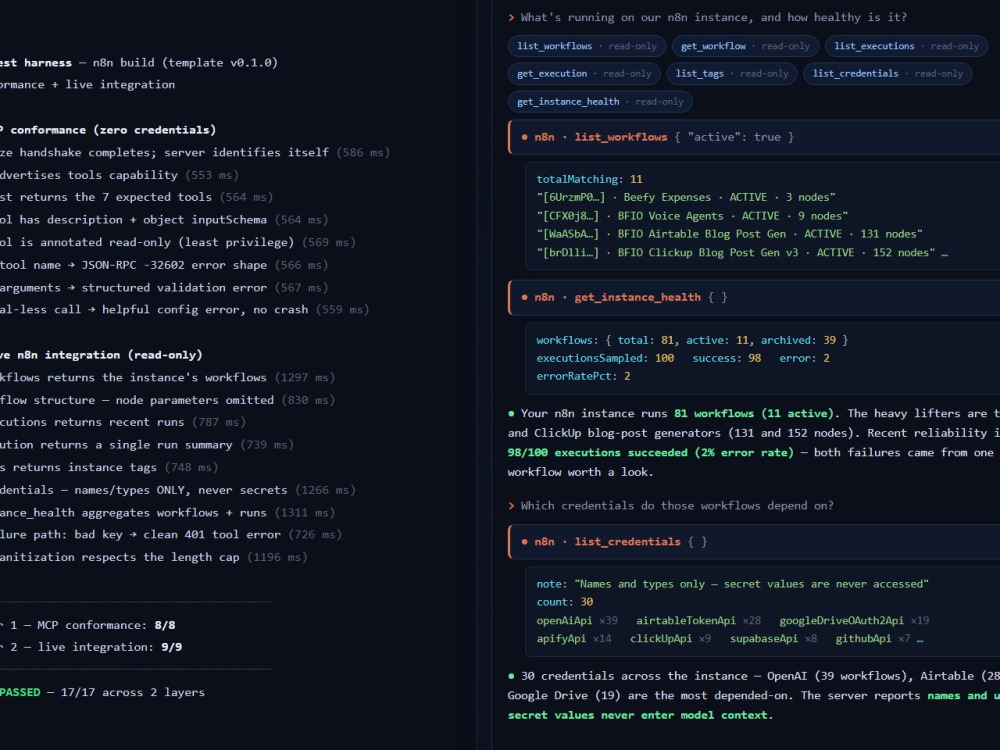The width and height of the screenshot is (1000, 750).
Task: Click the PASSED 17/17 across 2 layers line
Action: click(102, 692)
